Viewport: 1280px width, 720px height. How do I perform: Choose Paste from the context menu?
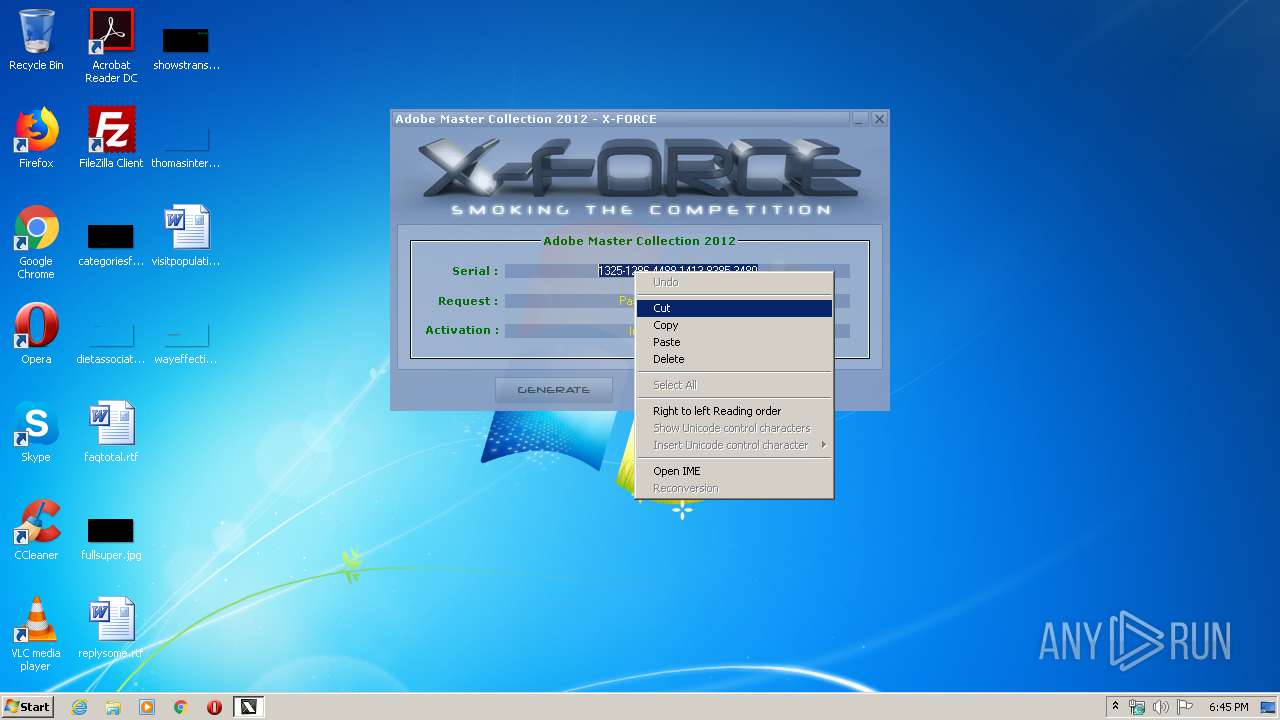pyautogui.click(x=734, y=342)
